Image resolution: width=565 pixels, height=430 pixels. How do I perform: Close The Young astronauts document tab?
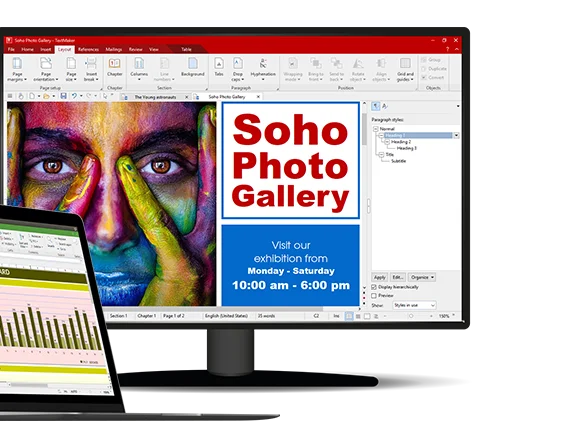point(187,97)
